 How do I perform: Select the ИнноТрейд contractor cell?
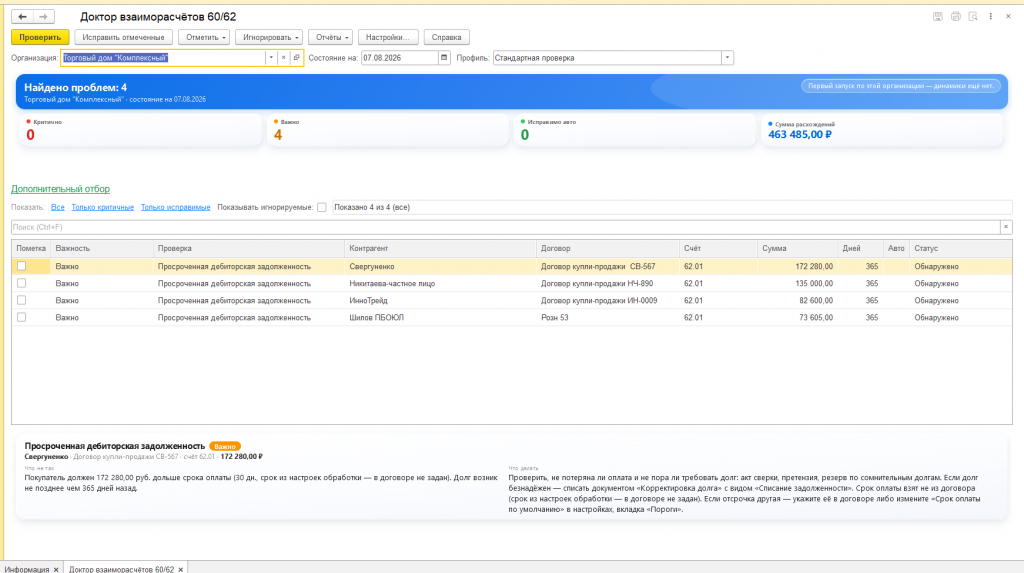[440, 300]
